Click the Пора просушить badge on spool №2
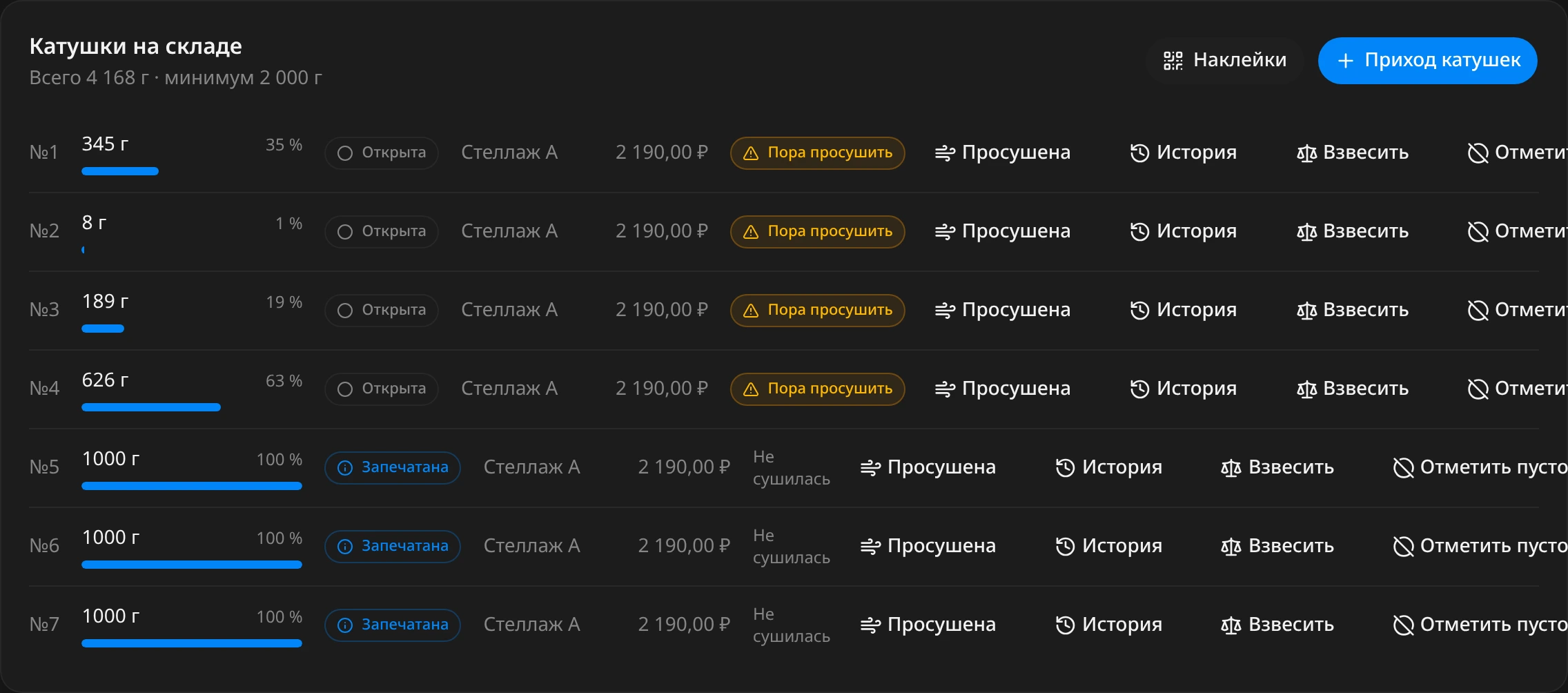 817,231
